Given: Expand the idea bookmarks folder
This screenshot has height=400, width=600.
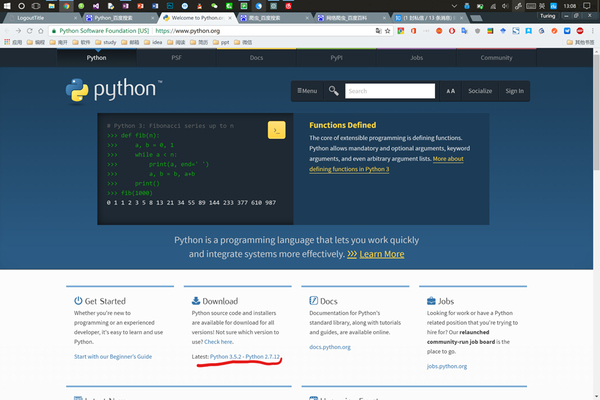Looking at the screenshot, I should tap(153, 42).
